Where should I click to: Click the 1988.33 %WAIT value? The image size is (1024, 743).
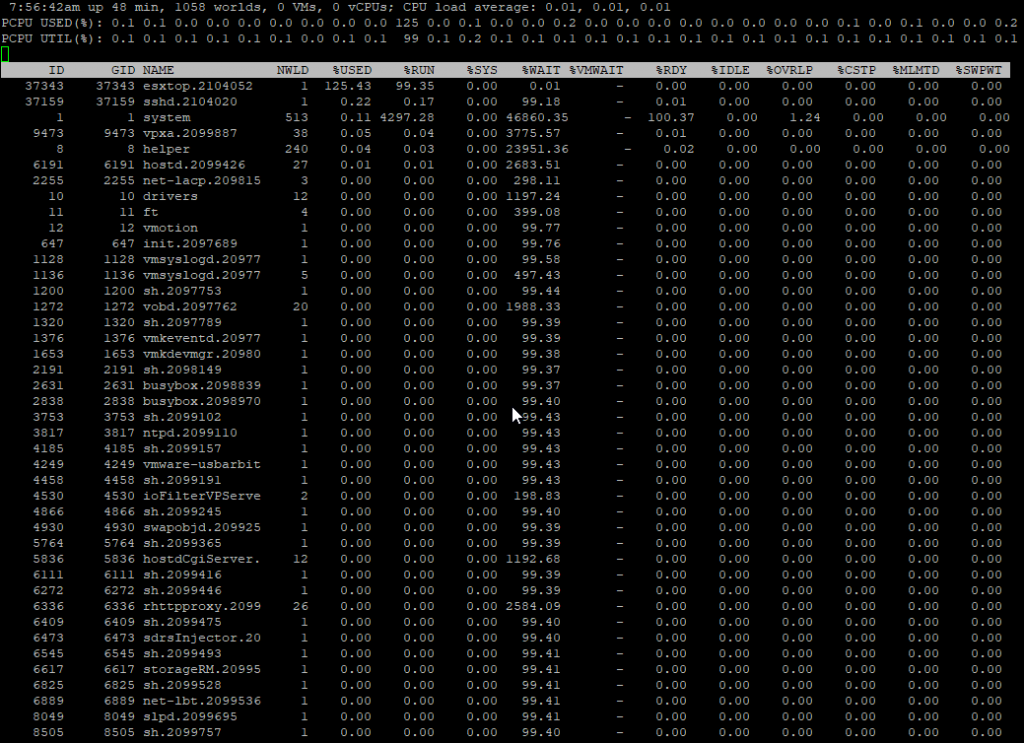point(533,307)
